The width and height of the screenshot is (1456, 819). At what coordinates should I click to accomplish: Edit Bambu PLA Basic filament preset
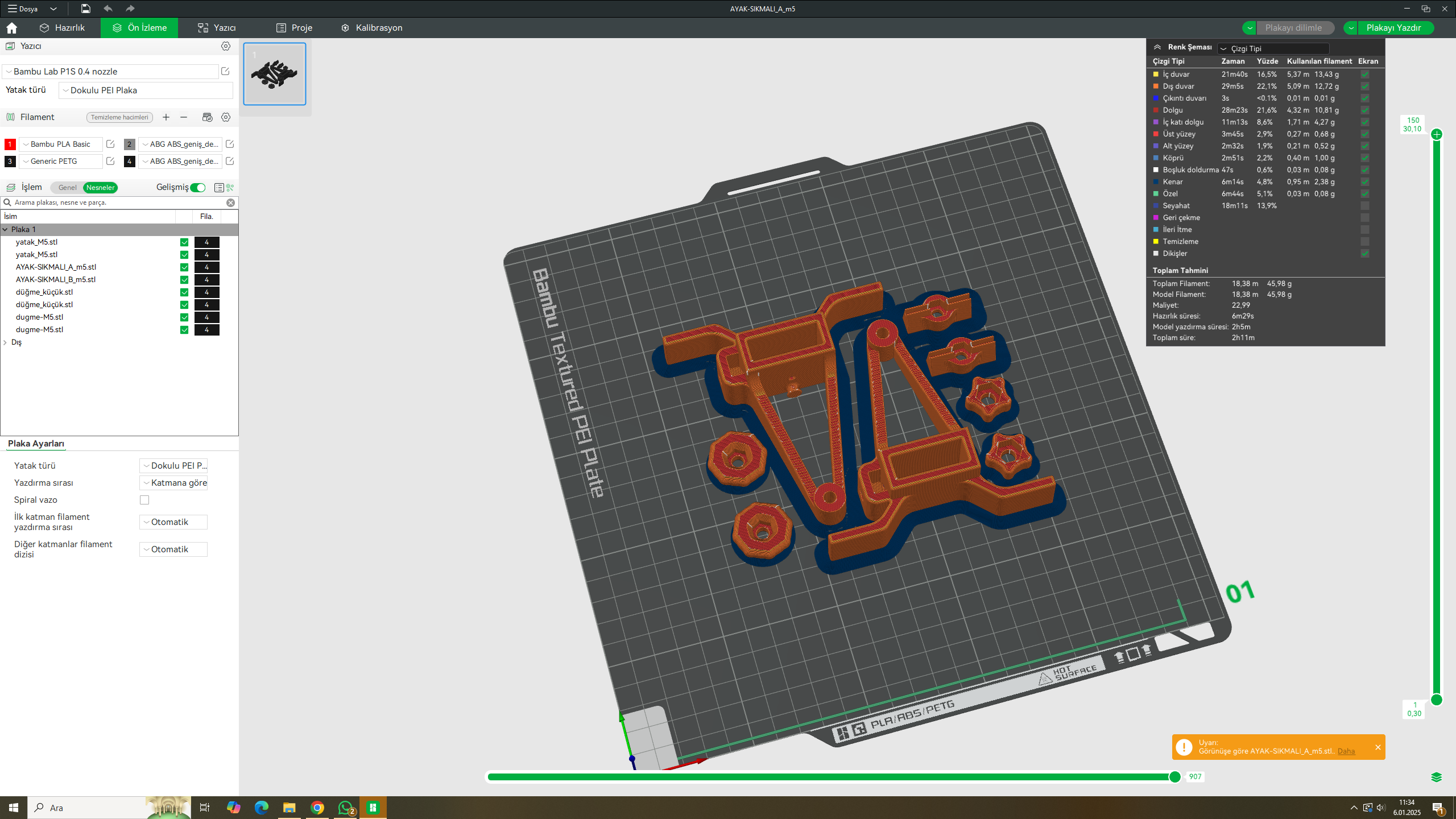tap(110, 144)
